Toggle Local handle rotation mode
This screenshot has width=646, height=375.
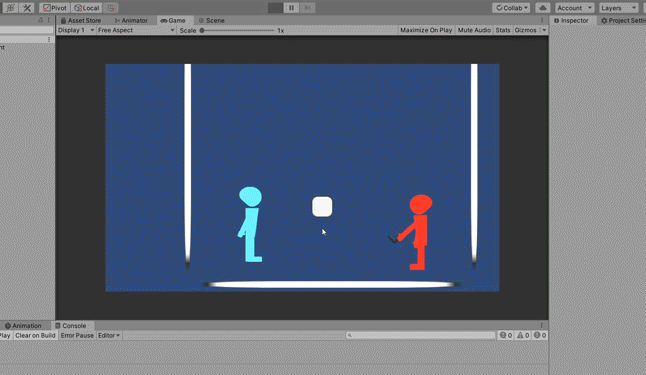coord(87,8)
